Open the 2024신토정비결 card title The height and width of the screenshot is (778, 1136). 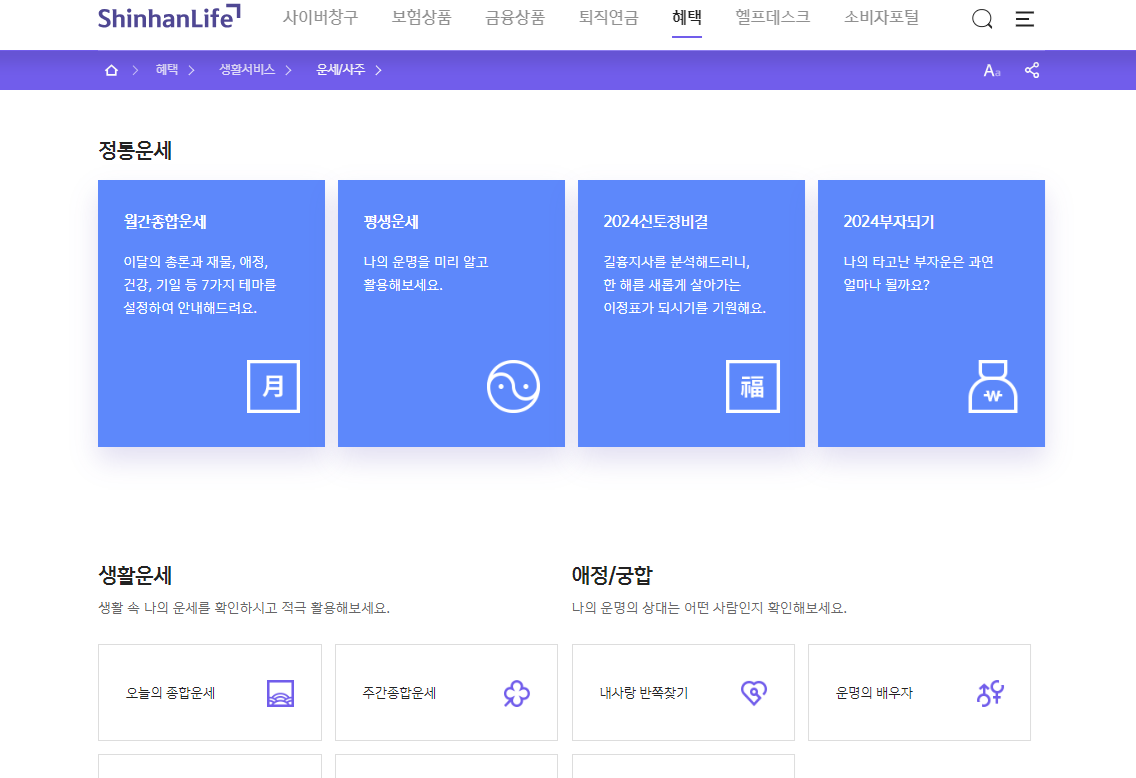pyautogui.click(x=656, y=222)
